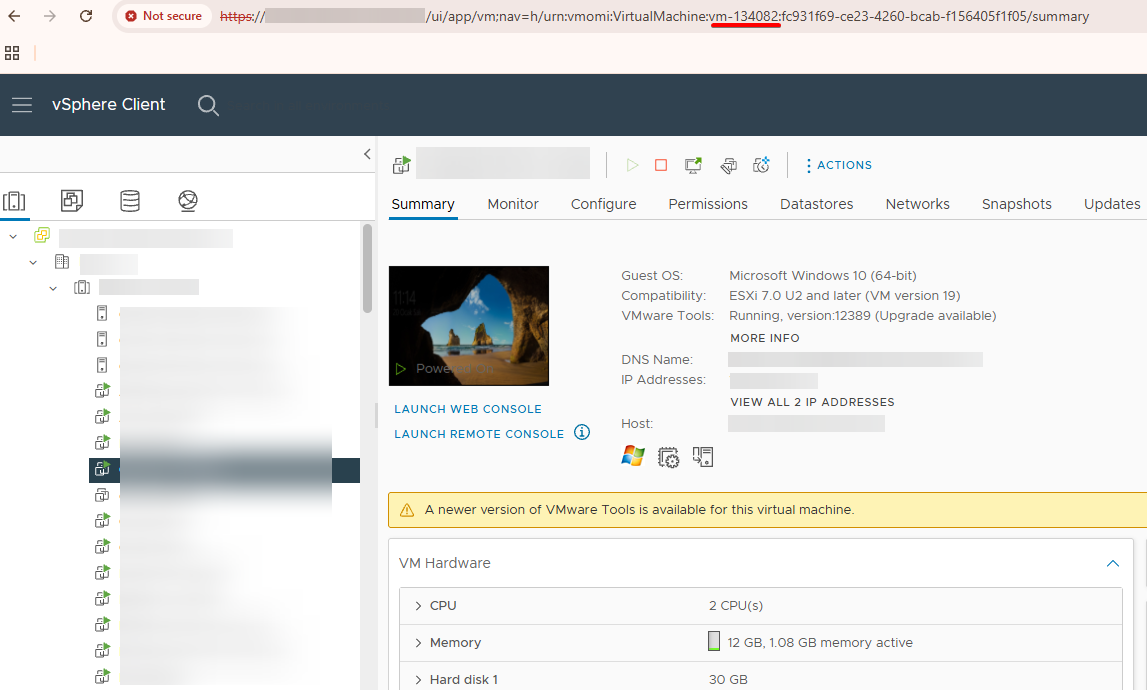Open the Configure tab
This screenshot has height=690, width=1147.
tap(603, 204)
